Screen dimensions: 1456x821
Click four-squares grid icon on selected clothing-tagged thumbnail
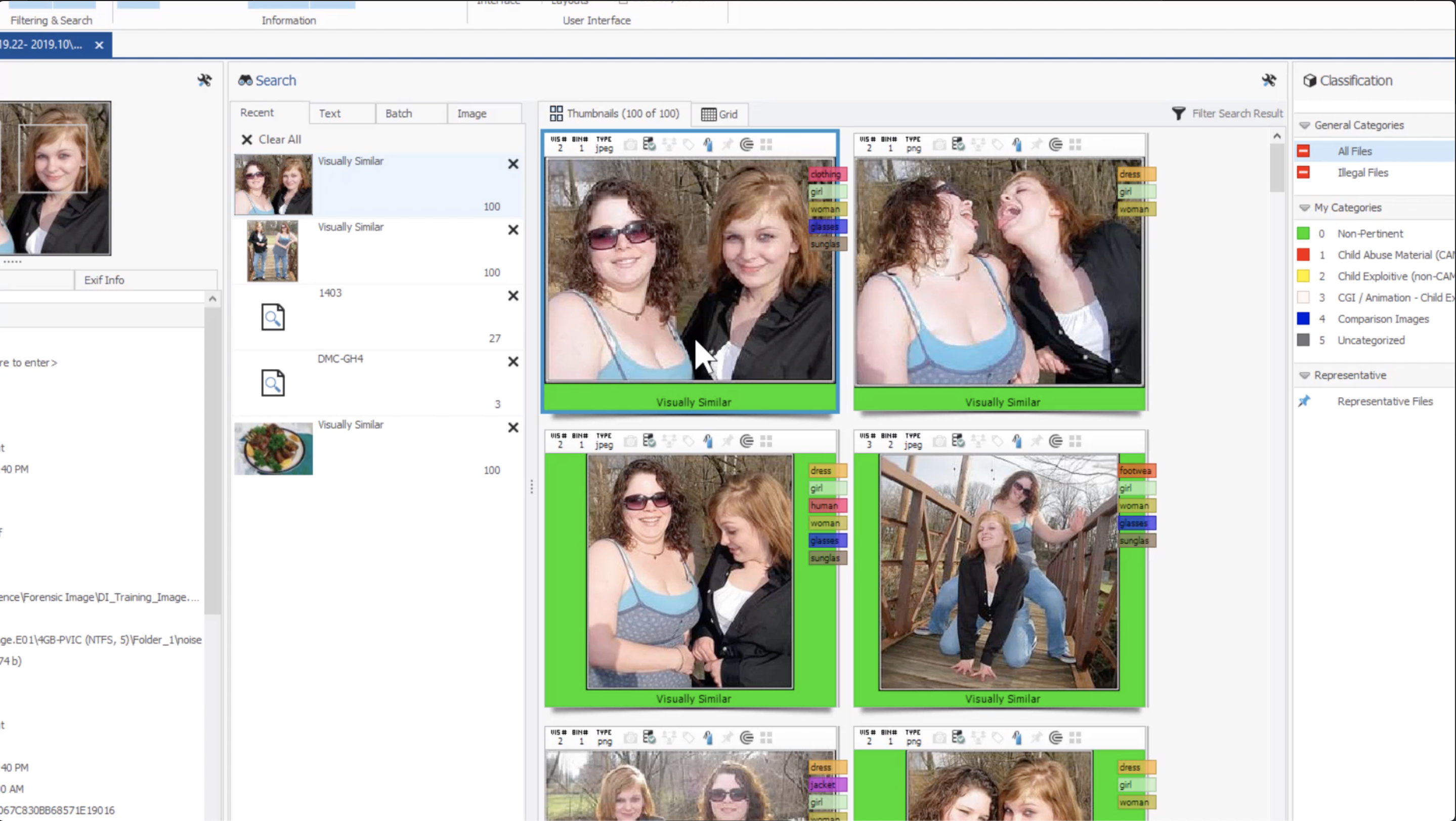(766, 145)
